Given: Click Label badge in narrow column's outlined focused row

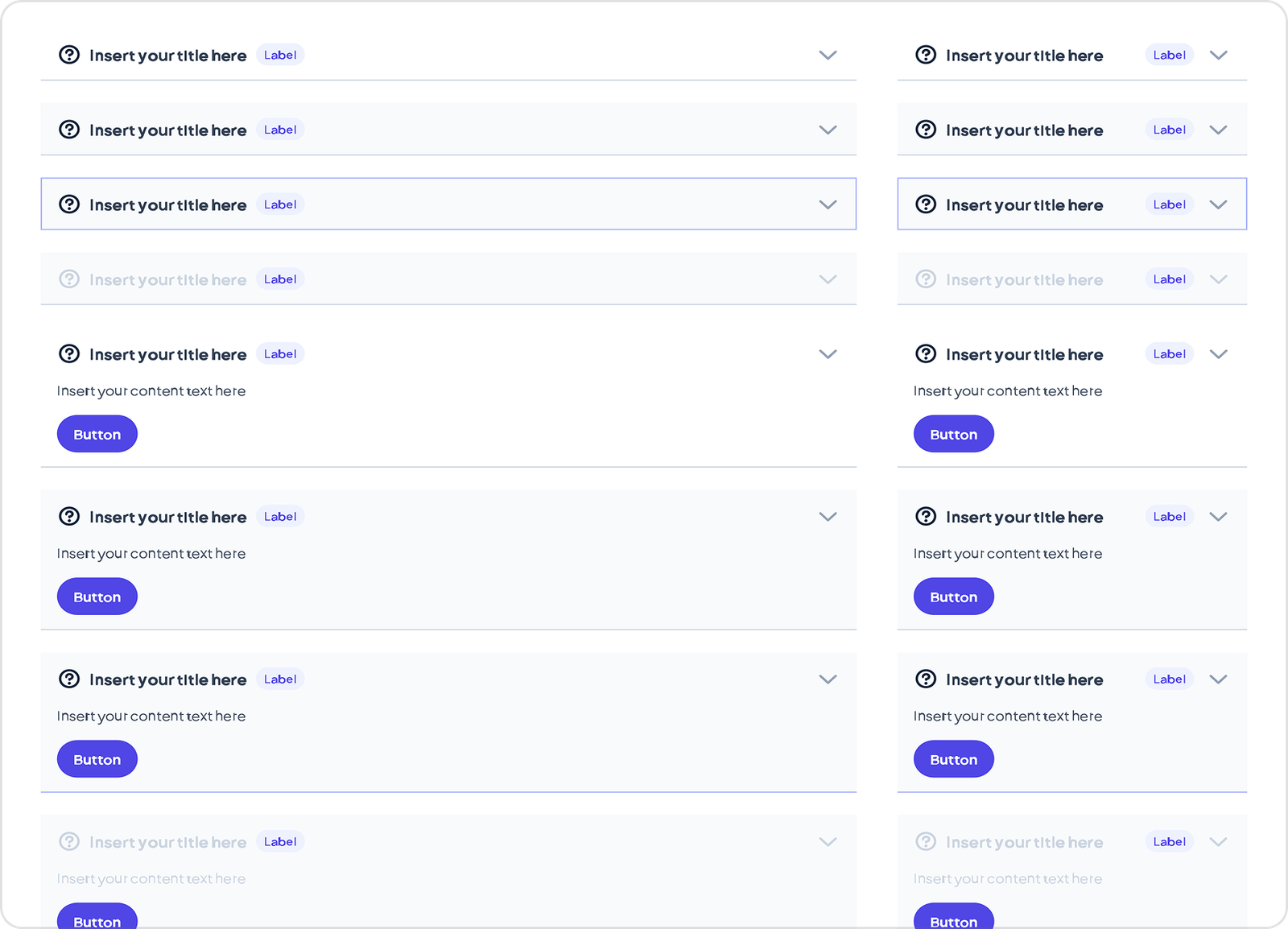Looking at the screenshot, I should (x=1169, y=204).
